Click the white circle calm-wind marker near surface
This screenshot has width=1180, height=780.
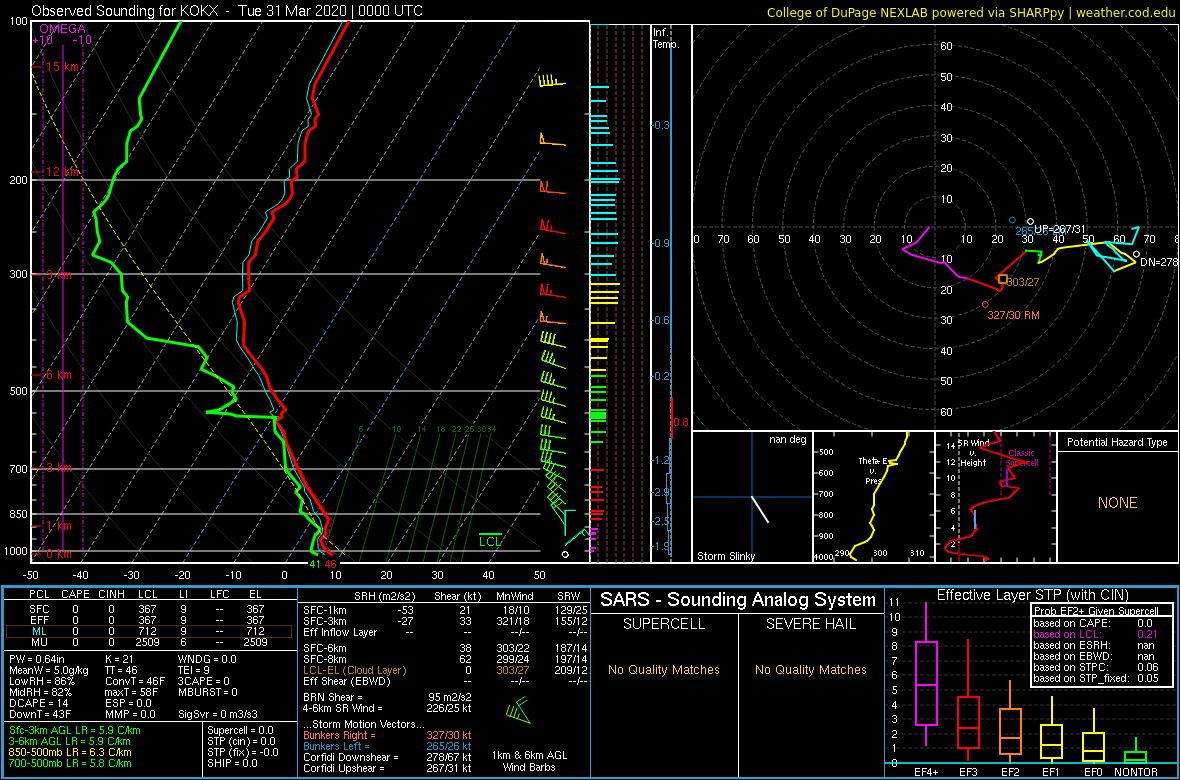click(565, 555)
